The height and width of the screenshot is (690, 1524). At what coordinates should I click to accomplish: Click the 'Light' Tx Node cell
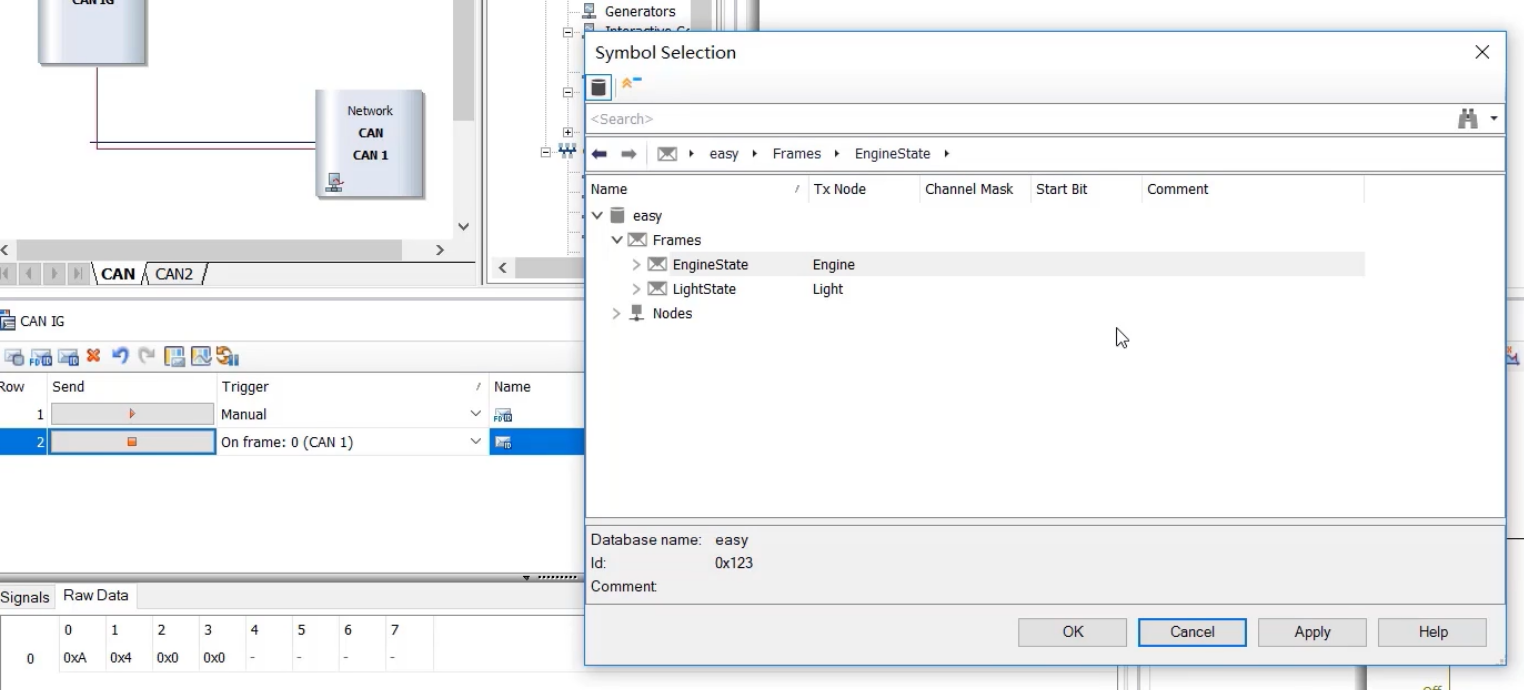828,289
